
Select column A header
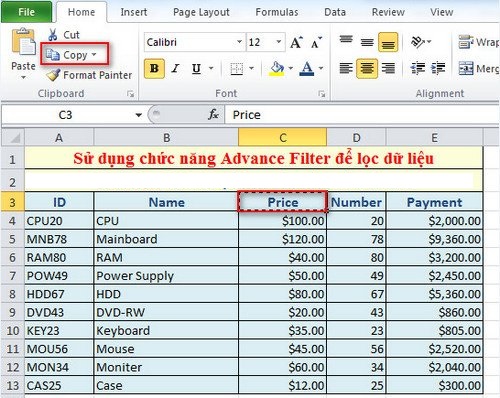(59, 137)
